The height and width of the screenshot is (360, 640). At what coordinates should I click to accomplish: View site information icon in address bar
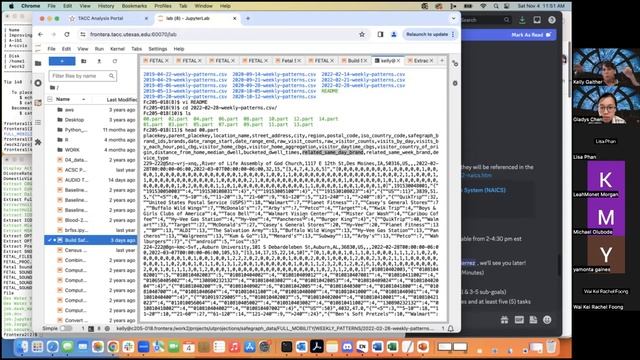pos(83,35)
